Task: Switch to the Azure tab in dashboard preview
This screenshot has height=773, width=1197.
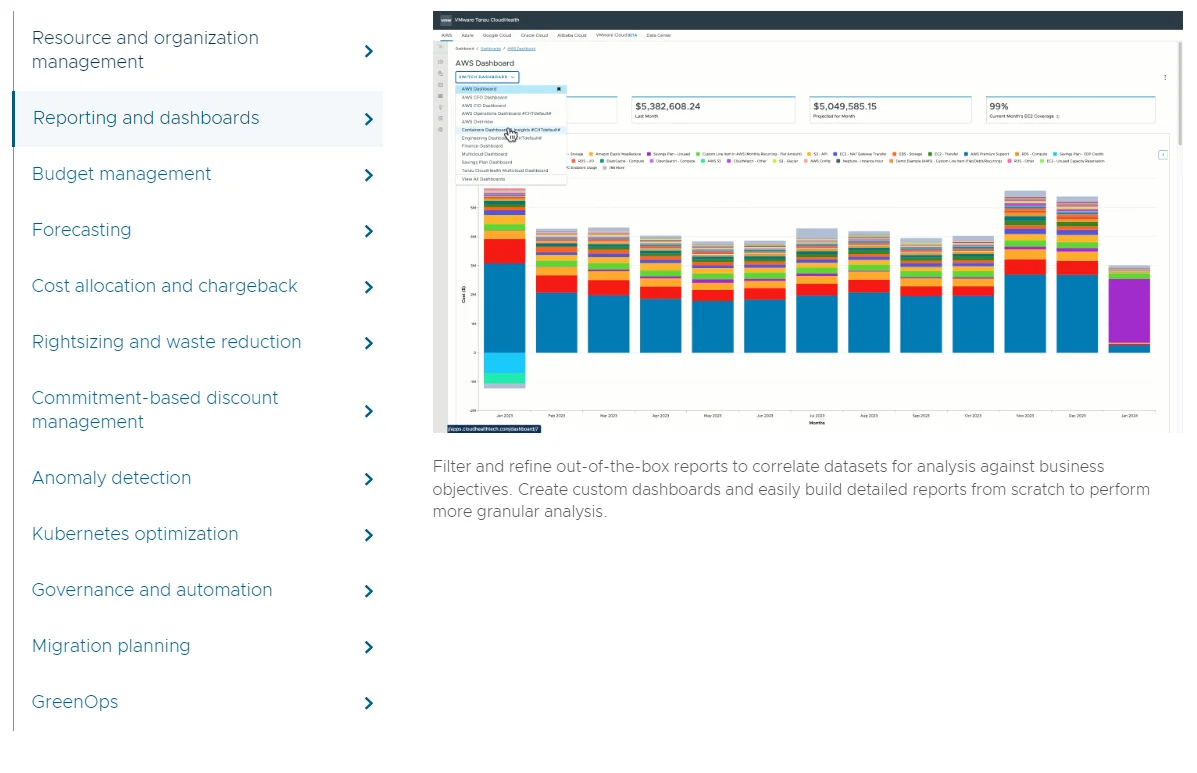Action: pyautogui.click(x=467, y=35)
